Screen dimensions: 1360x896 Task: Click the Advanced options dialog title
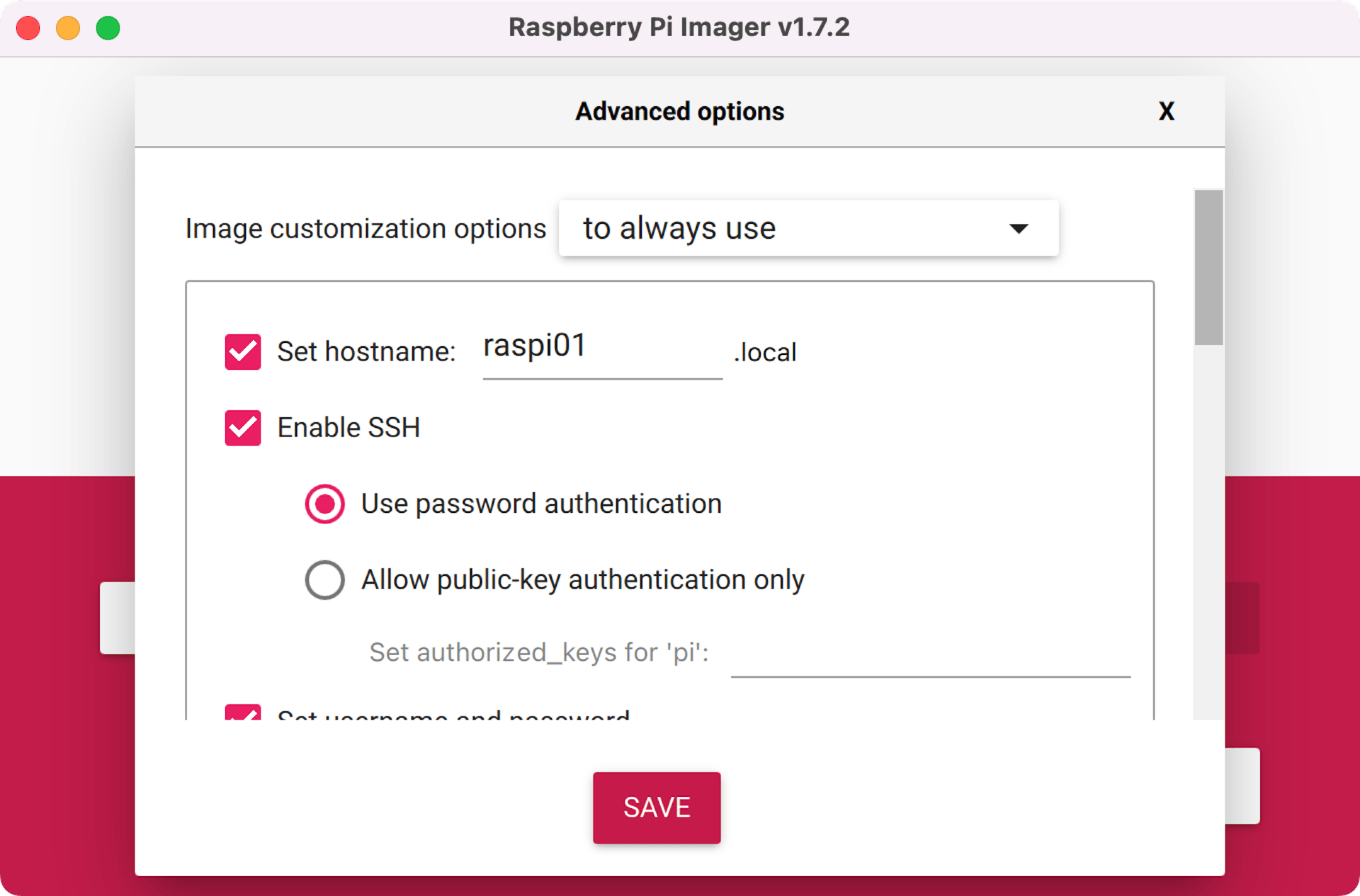pos(679,111)
